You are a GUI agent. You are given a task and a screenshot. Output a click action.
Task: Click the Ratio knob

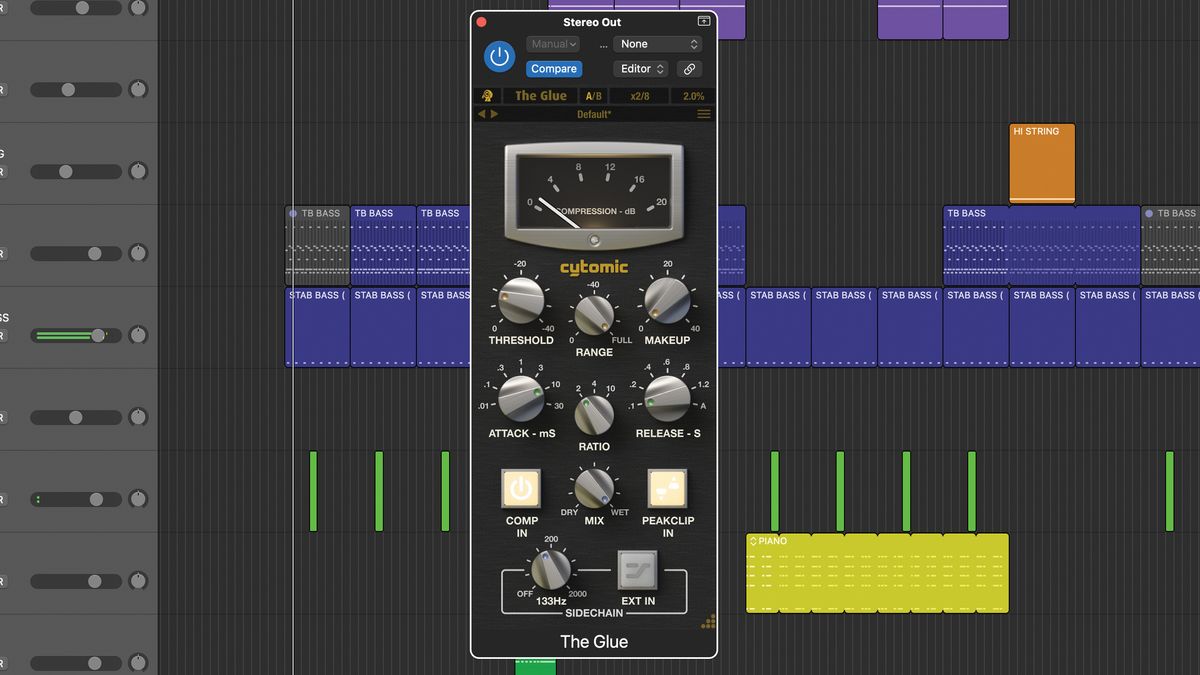(594, 413)
